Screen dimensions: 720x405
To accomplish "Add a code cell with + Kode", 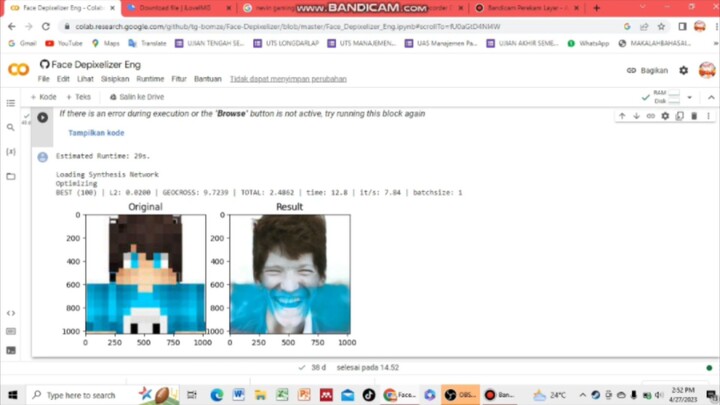I will coord(43,97).
